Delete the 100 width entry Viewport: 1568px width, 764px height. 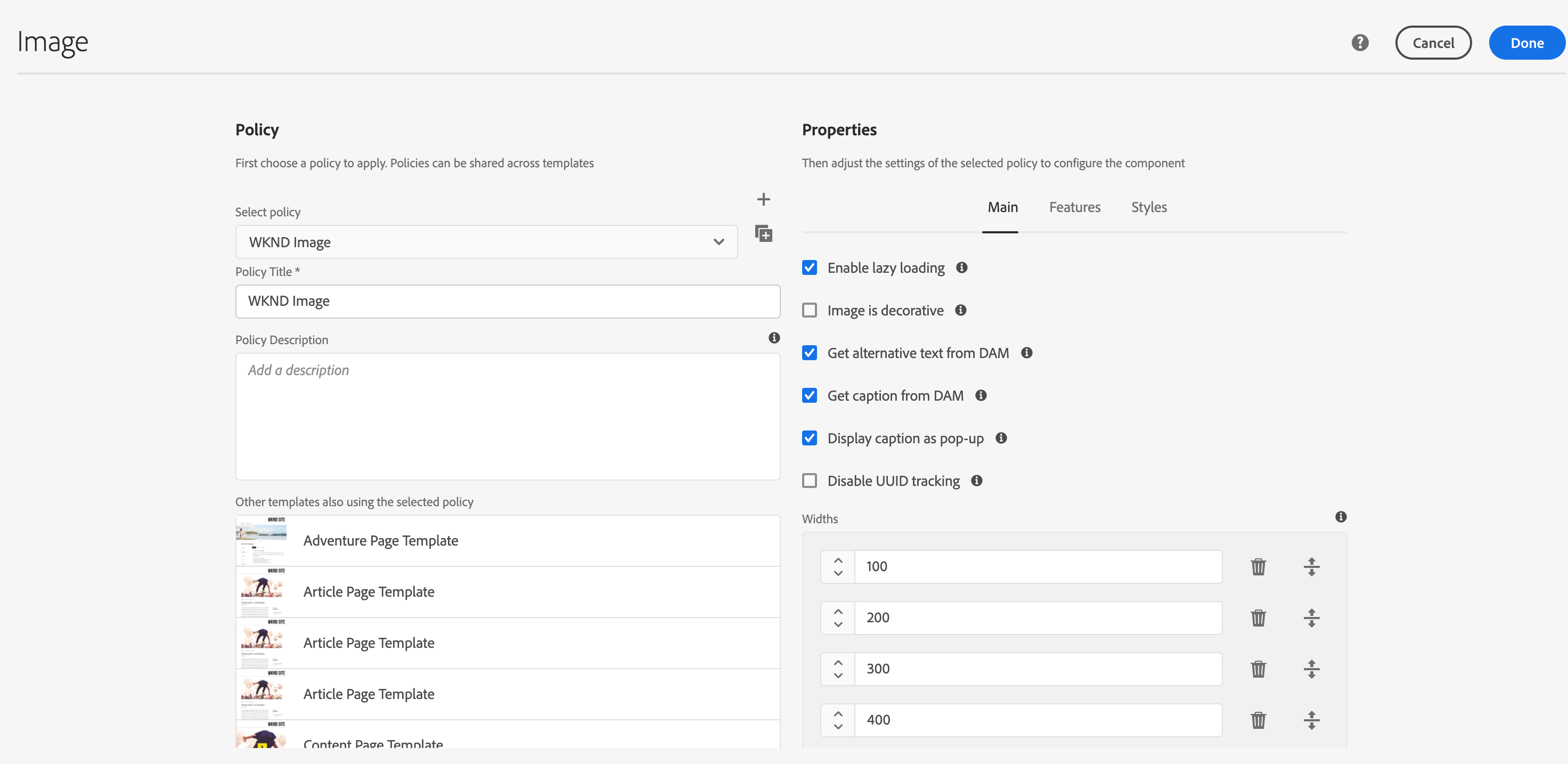(1258, 567)
